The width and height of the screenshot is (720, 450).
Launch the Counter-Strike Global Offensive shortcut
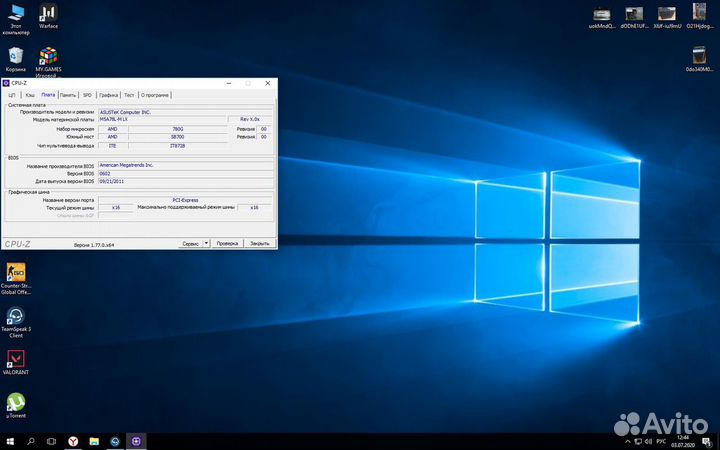[16, 278]
